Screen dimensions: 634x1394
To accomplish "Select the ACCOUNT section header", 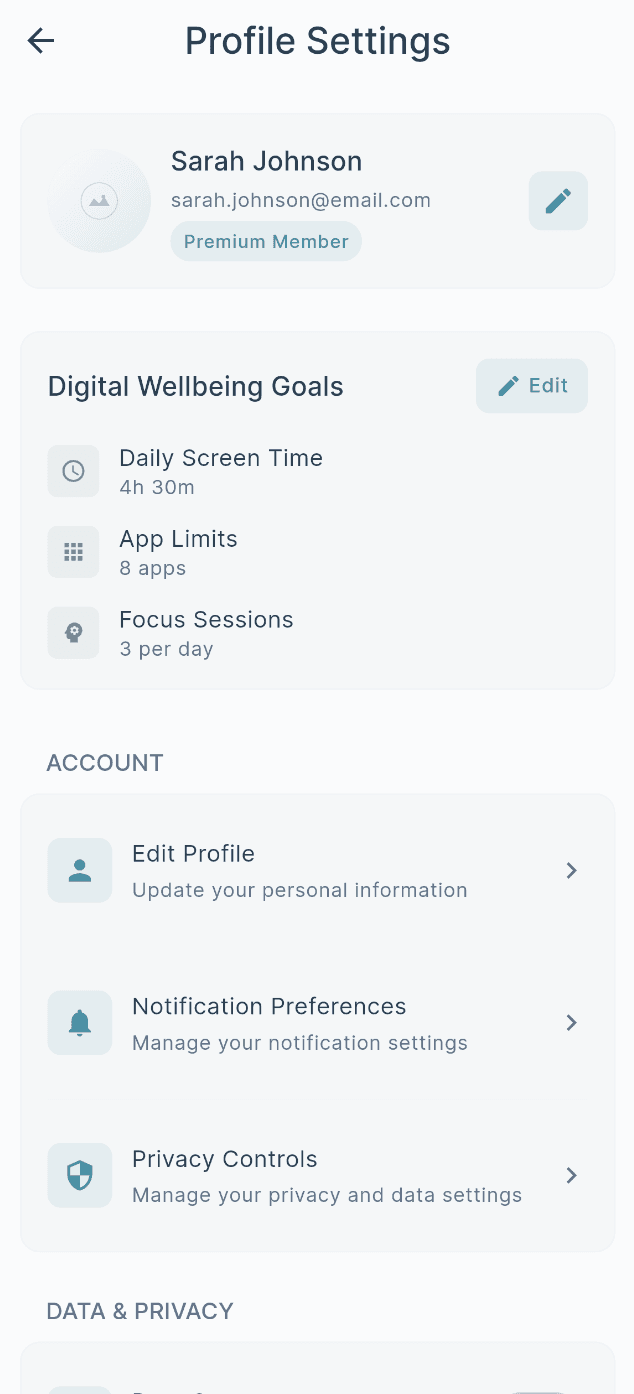I will point(104,762).
